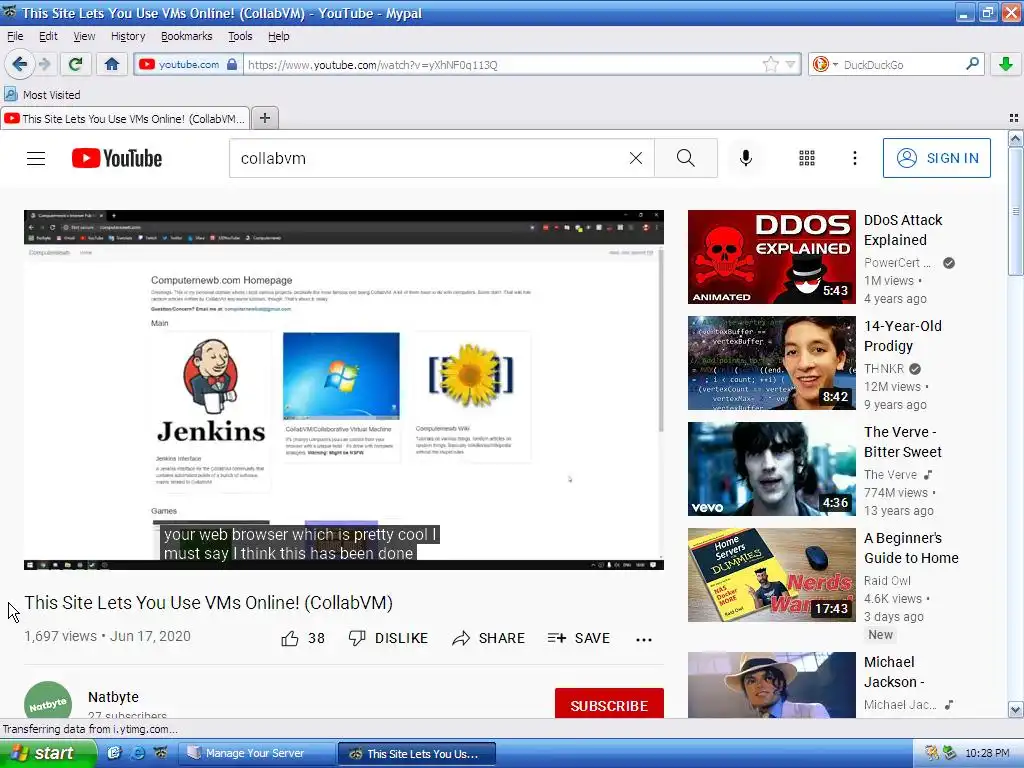Select the CollabVM YouTube browser tab
The image size is (1024, 768).
[125, 118]
